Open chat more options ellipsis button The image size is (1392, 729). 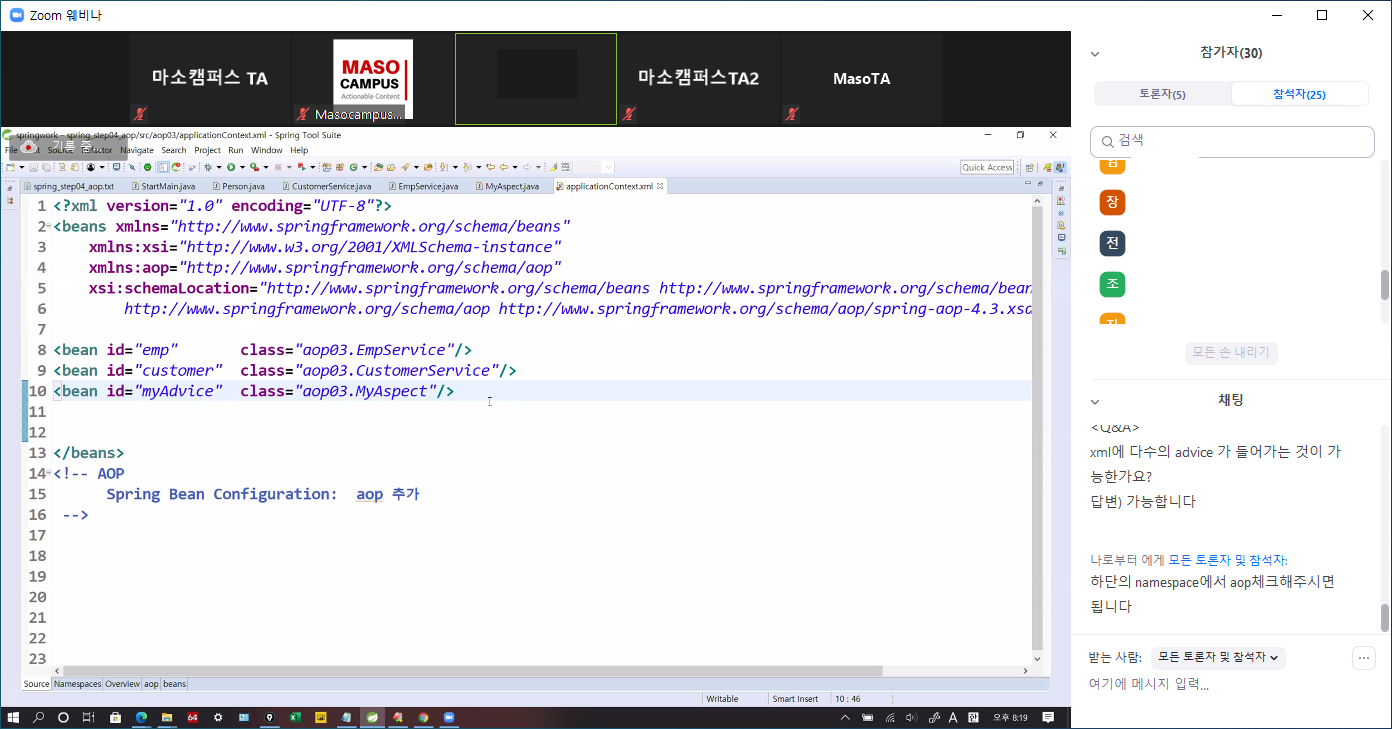(x=1363, y=657)
